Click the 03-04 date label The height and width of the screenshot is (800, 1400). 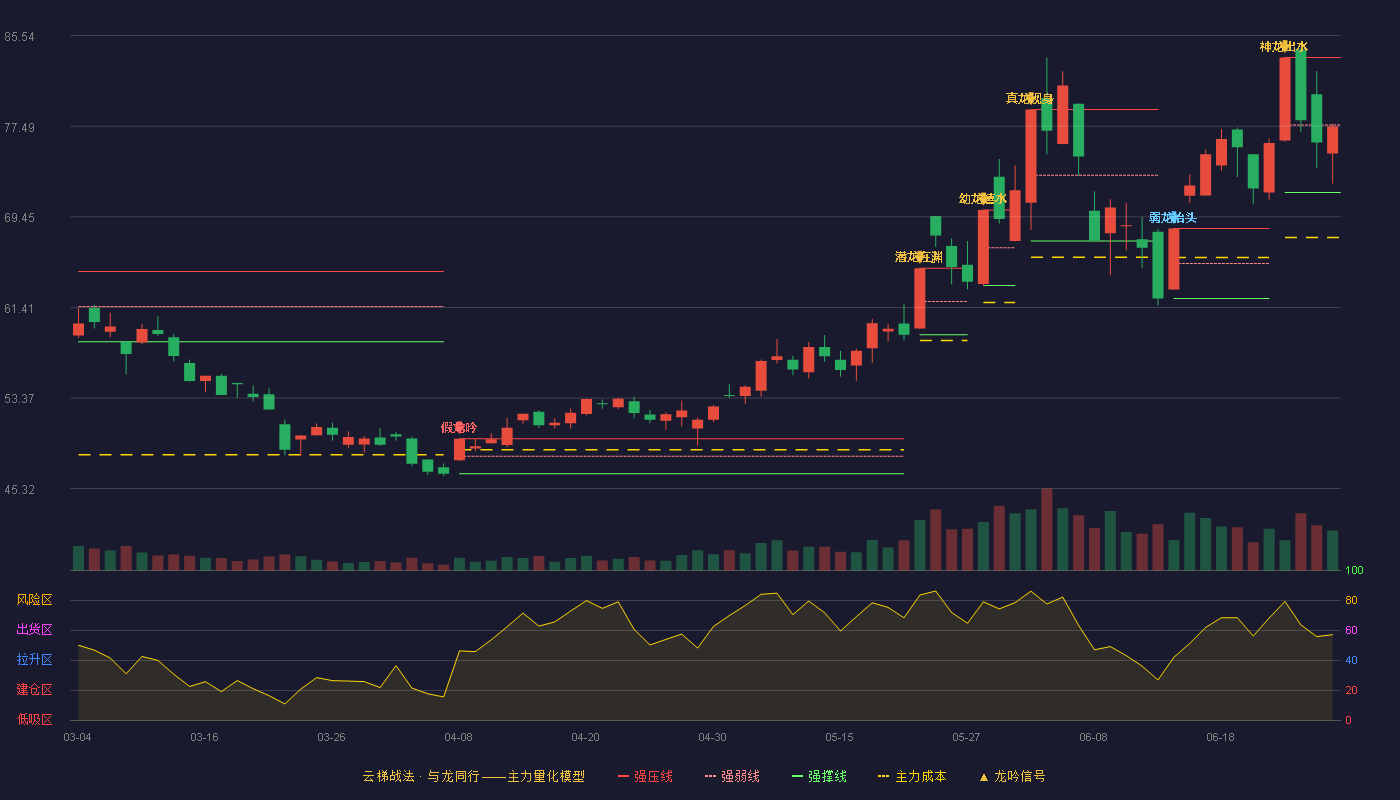click(77, 737)
